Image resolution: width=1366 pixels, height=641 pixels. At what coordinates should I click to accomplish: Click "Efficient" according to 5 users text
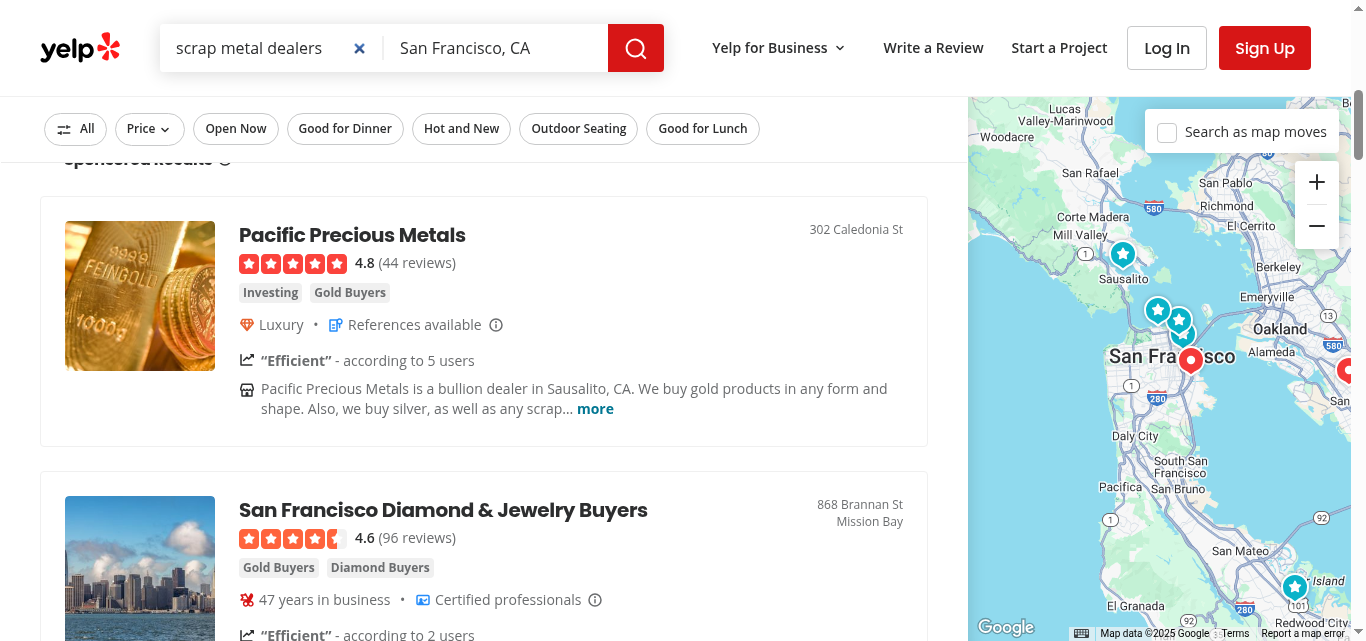tap(367, 361)
